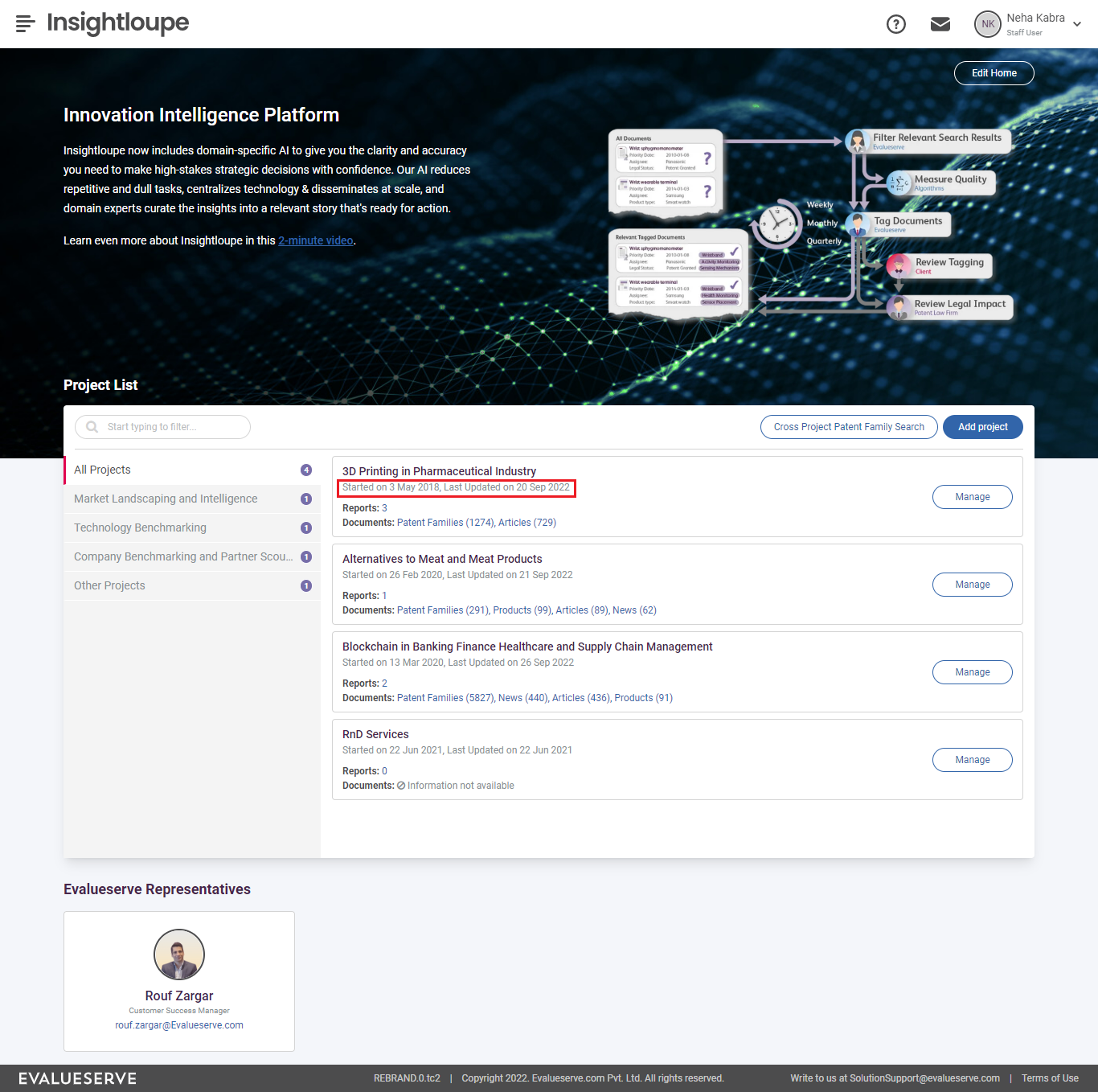Screen dimensions: 1098x1092
Task: Open the RnD Services project
Action: pos(375,734)
